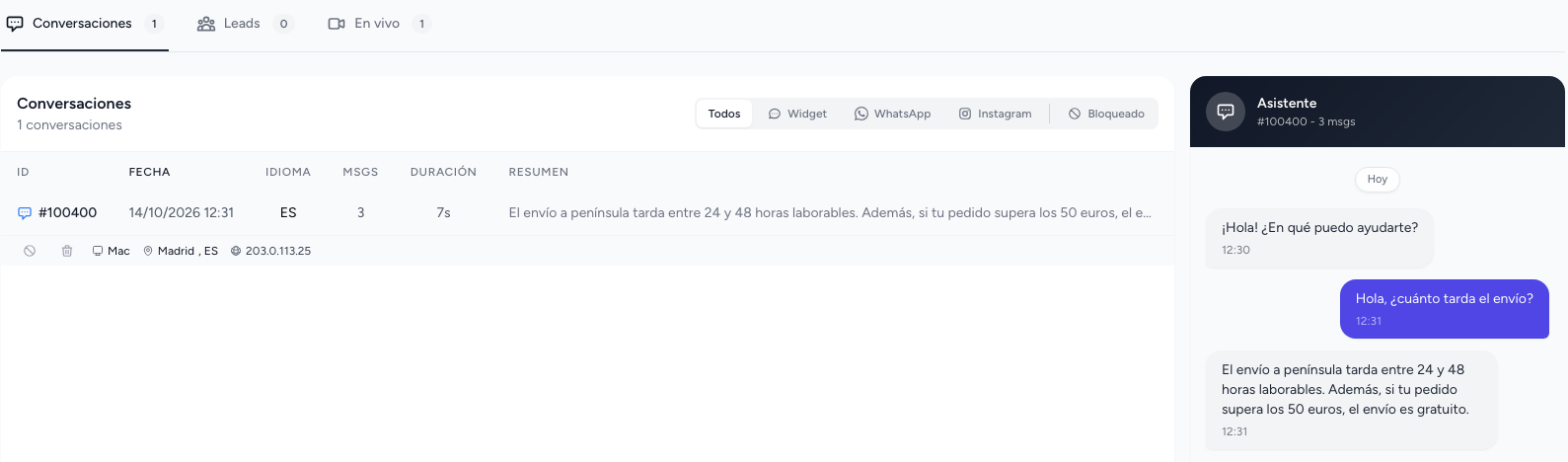1568x462 pixels.
Task: Click the Conversaciones count badge 1
Action: pos(154,24)
